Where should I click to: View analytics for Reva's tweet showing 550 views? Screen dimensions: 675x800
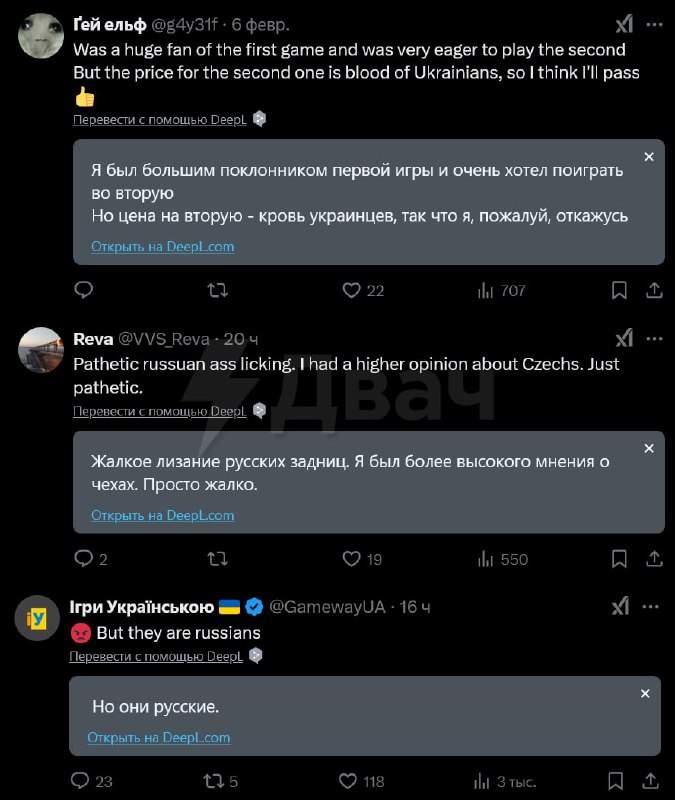tap(483, 559)
